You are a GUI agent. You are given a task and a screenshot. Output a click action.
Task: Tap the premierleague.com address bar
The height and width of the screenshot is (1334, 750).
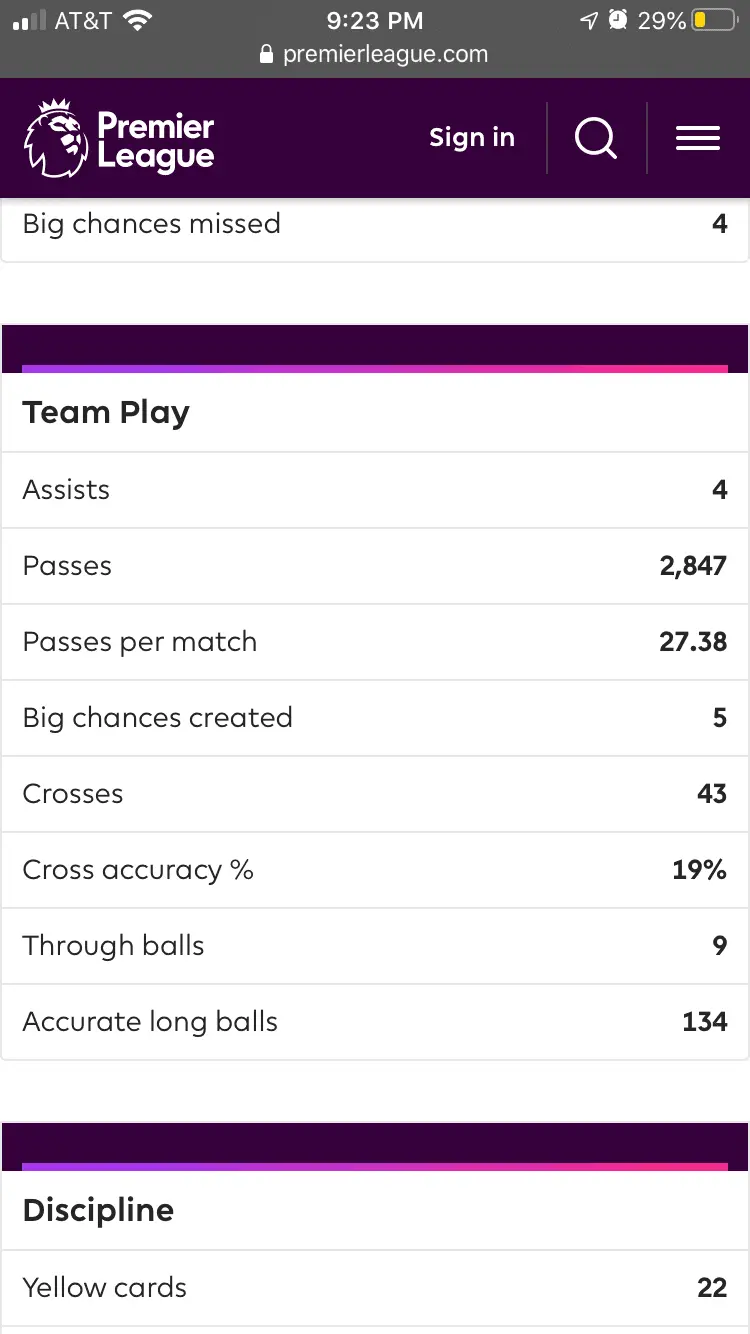point(375,54)
